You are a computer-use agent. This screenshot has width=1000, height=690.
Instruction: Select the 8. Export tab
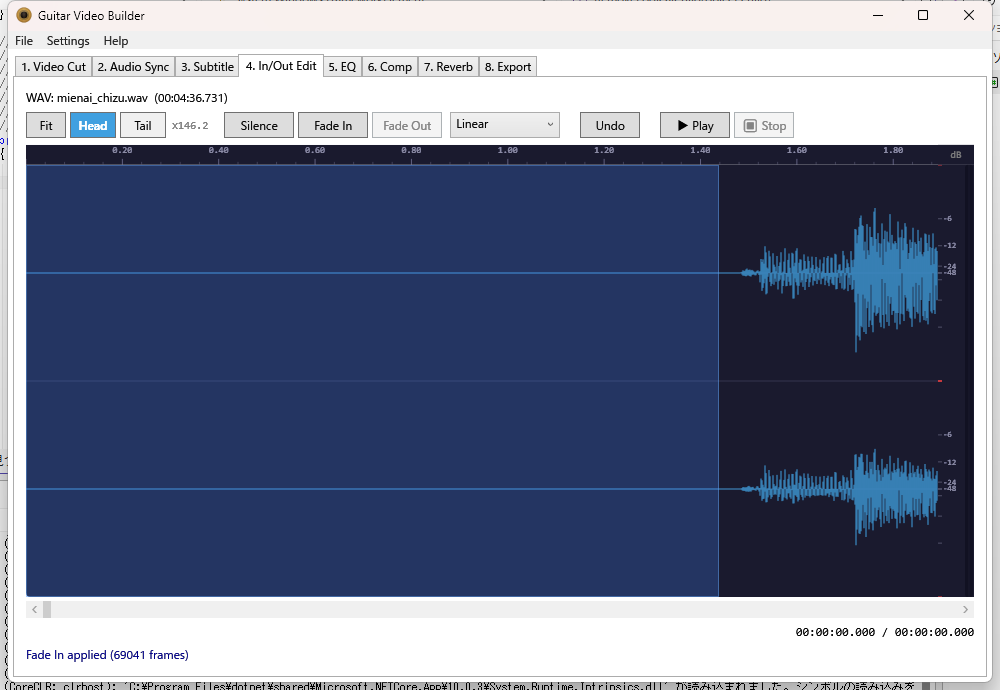508,67
